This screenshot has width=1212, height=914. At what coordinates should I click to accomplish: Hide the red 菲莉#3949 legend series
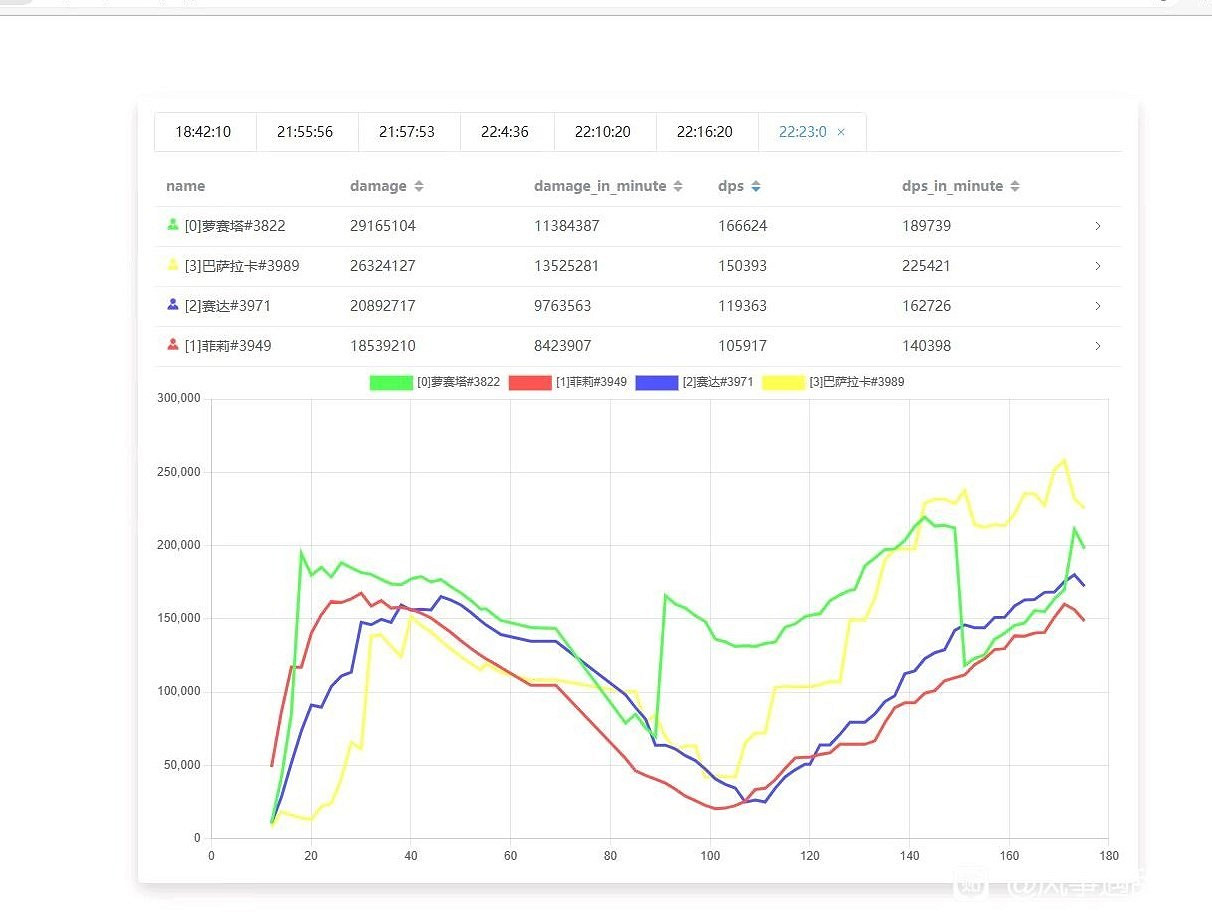(x=530, y=382)
